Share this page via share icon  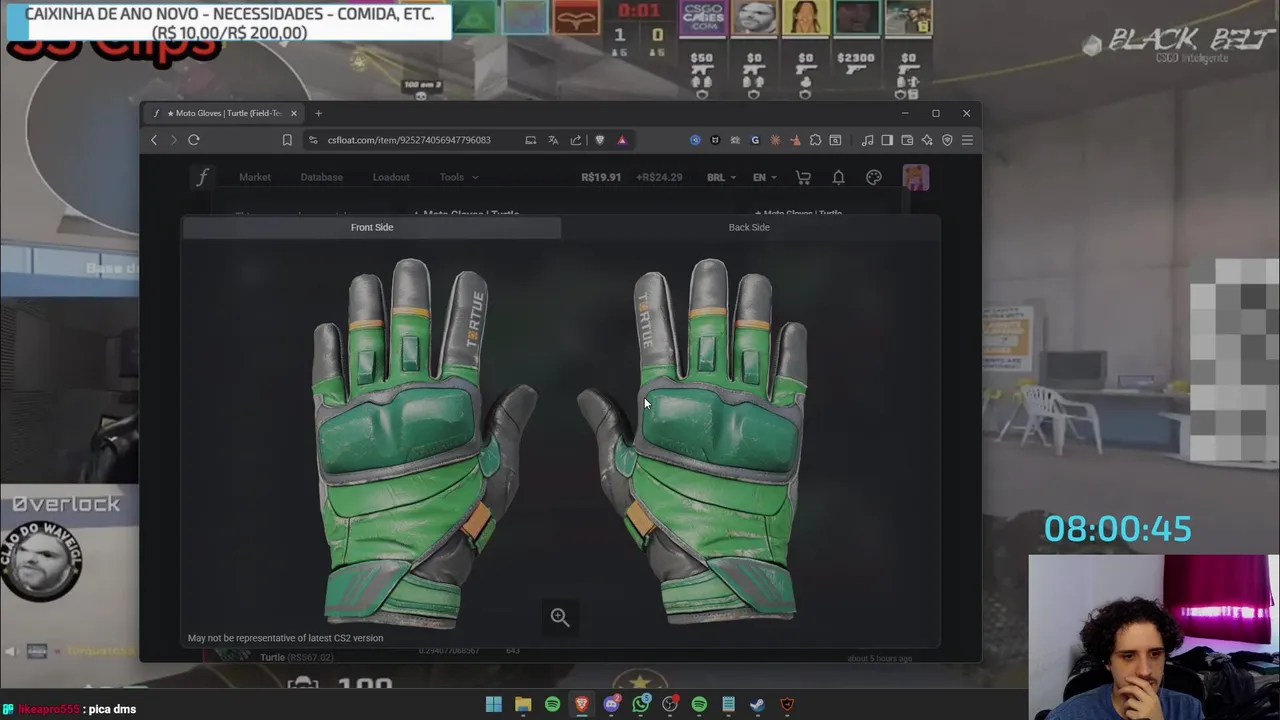pos(576,140)
